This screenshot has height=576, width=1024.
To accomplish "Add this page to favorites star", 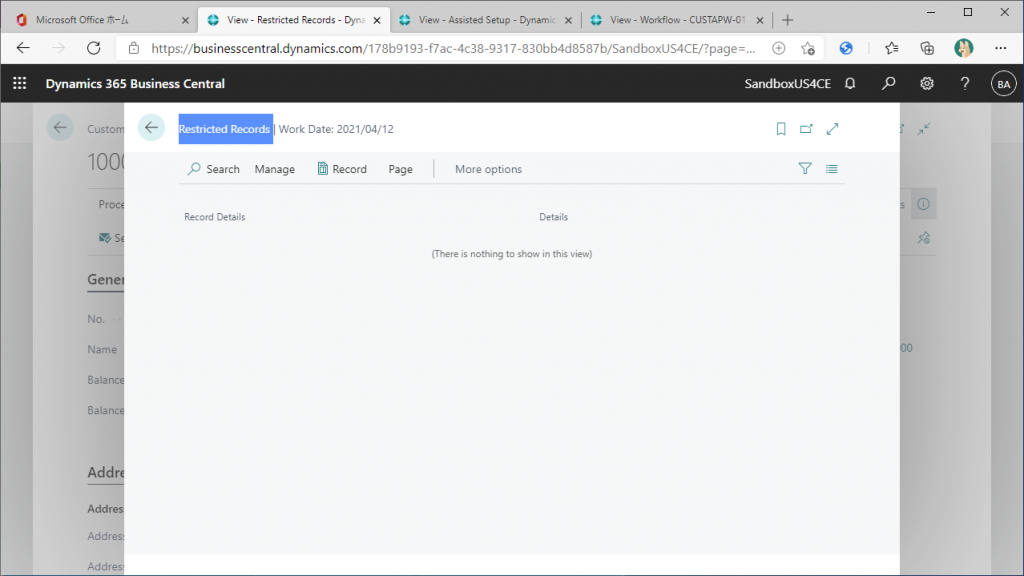I will click(x=808, y=48).
